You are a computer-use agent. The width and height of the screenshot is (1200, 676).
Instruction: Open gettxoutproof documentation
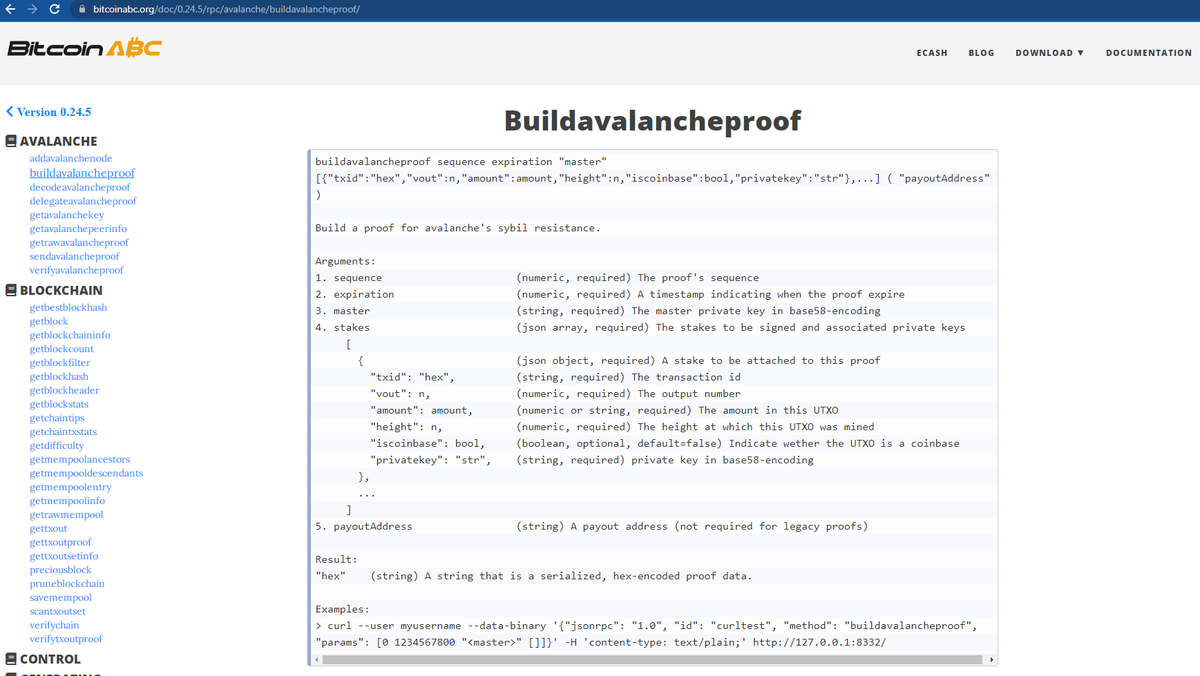click(60, 543)
